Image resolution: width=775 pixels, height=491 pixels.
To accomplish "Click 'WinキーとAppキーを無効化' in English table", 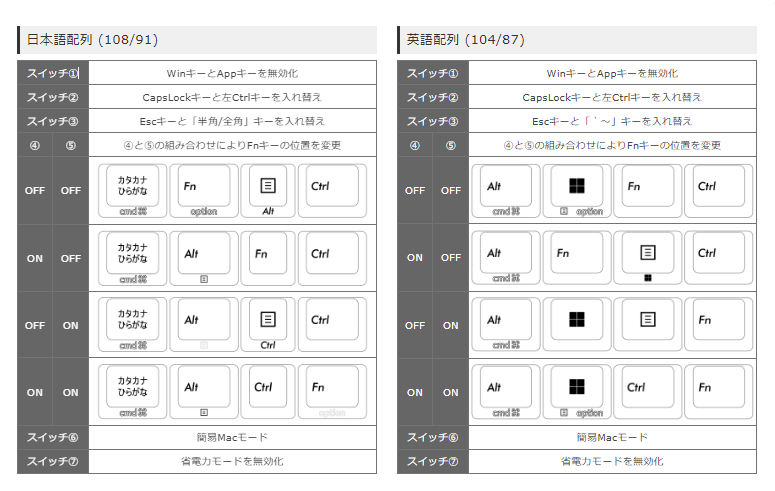I will click(x=612, y=73).
